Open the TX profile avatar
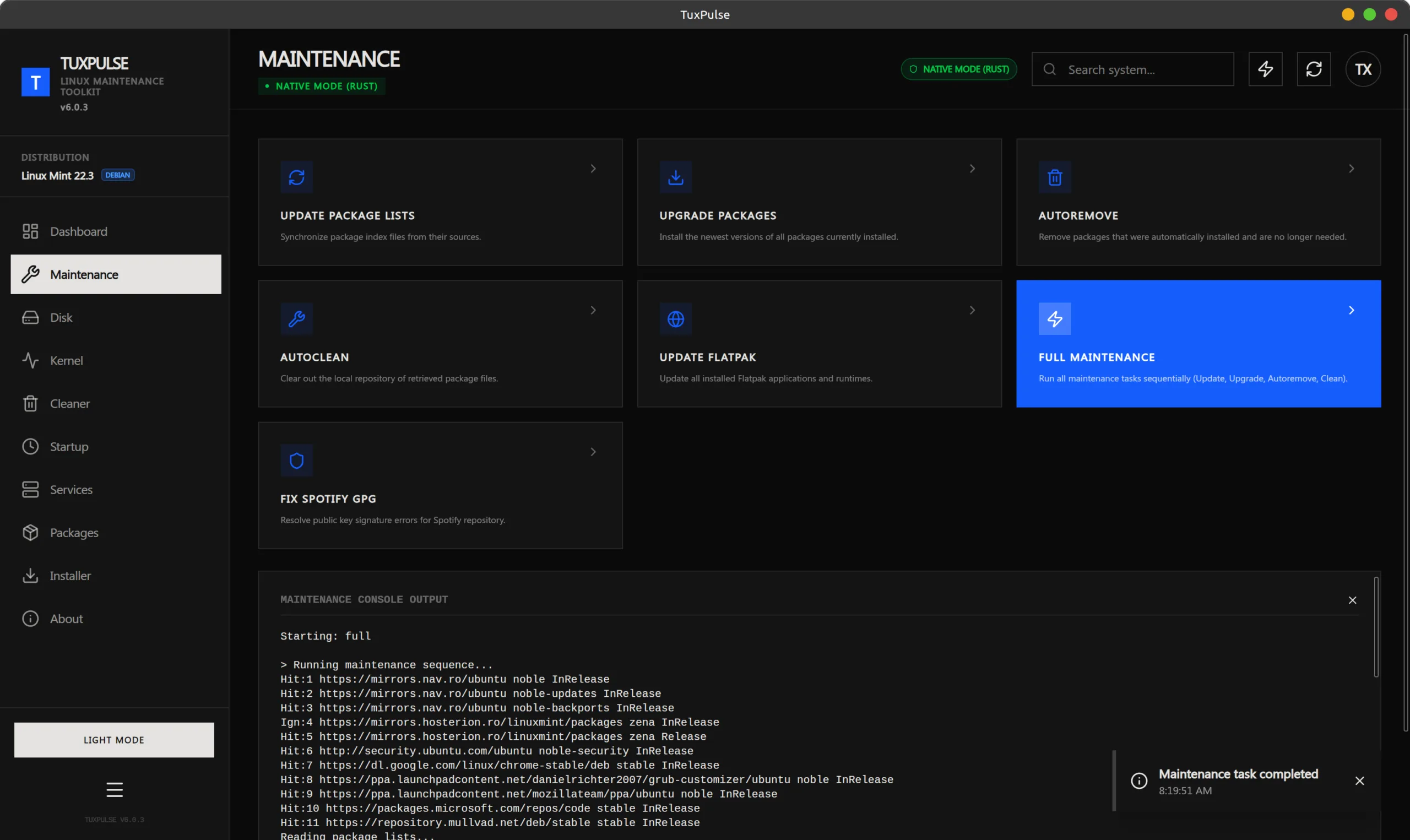Image resolution: width=1410 pixels, height=840 pixels. 1363,69
